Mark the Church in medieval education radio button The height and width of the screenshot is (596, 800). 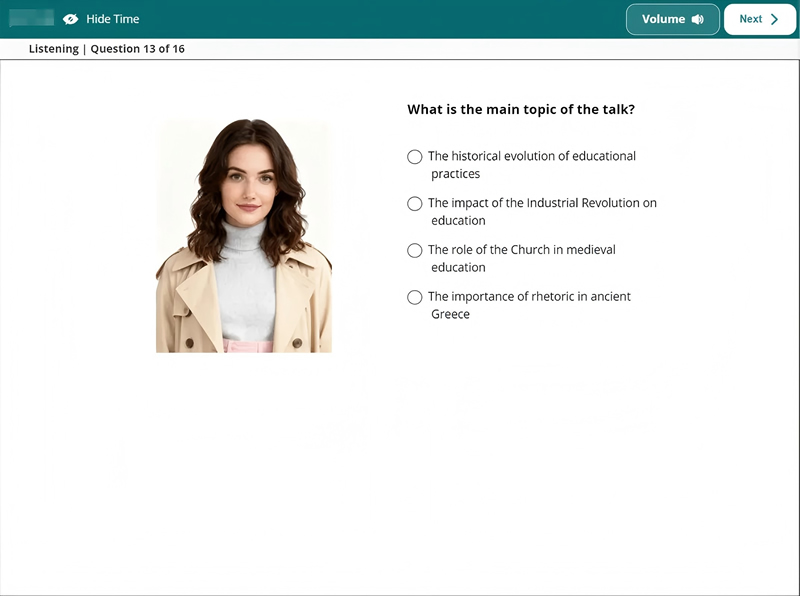(415, 251)
